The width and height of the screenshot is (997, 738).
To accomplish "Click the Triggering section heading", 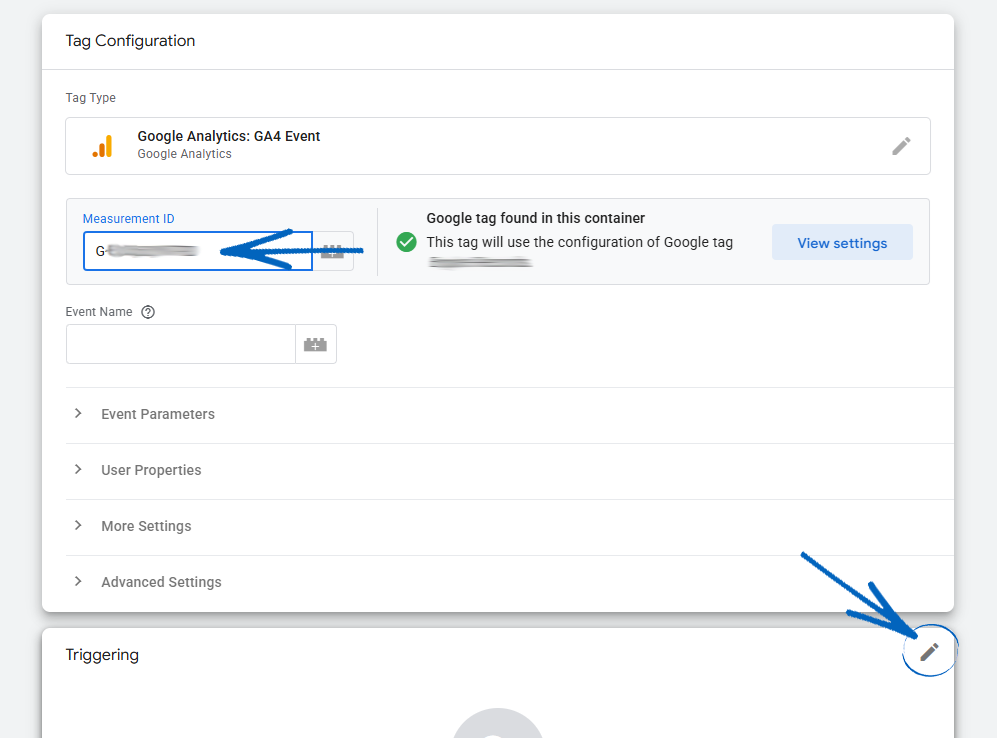I will pyautogui.click(x=102, y=655).
